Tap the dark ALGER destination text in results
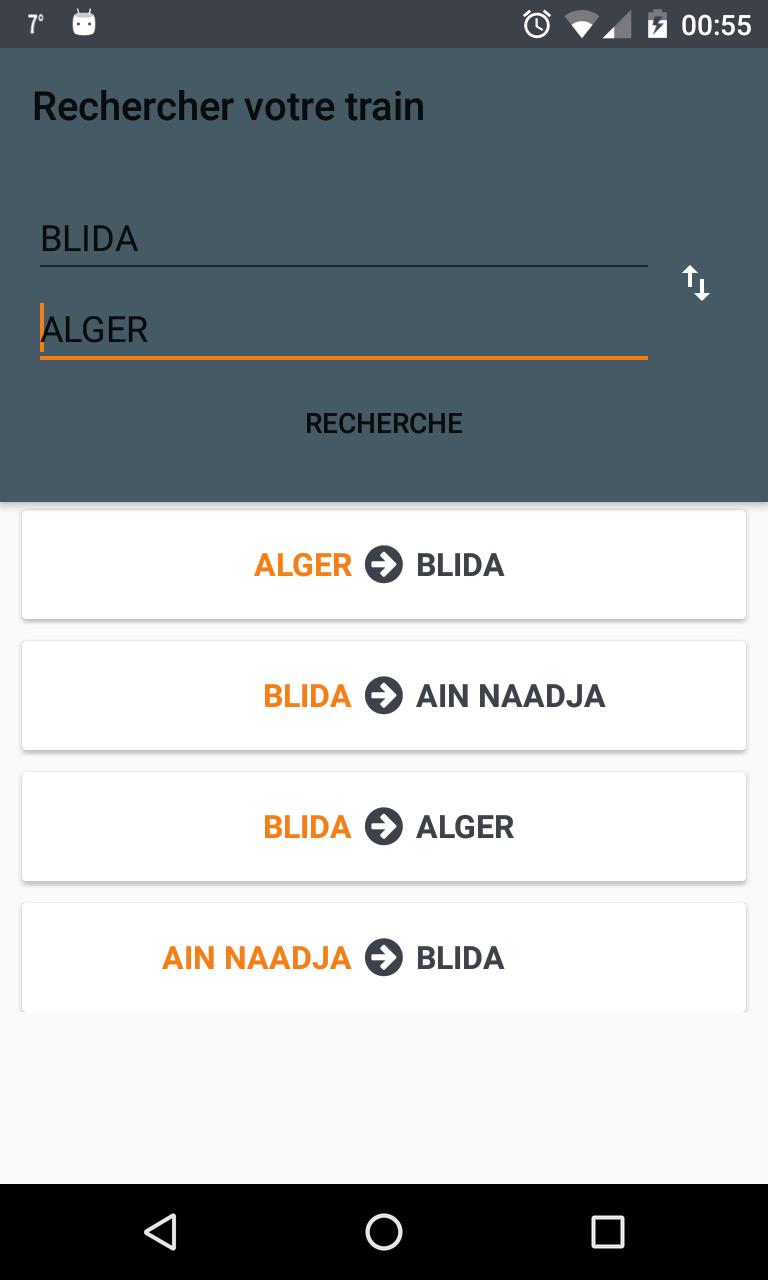 (465, 827)
